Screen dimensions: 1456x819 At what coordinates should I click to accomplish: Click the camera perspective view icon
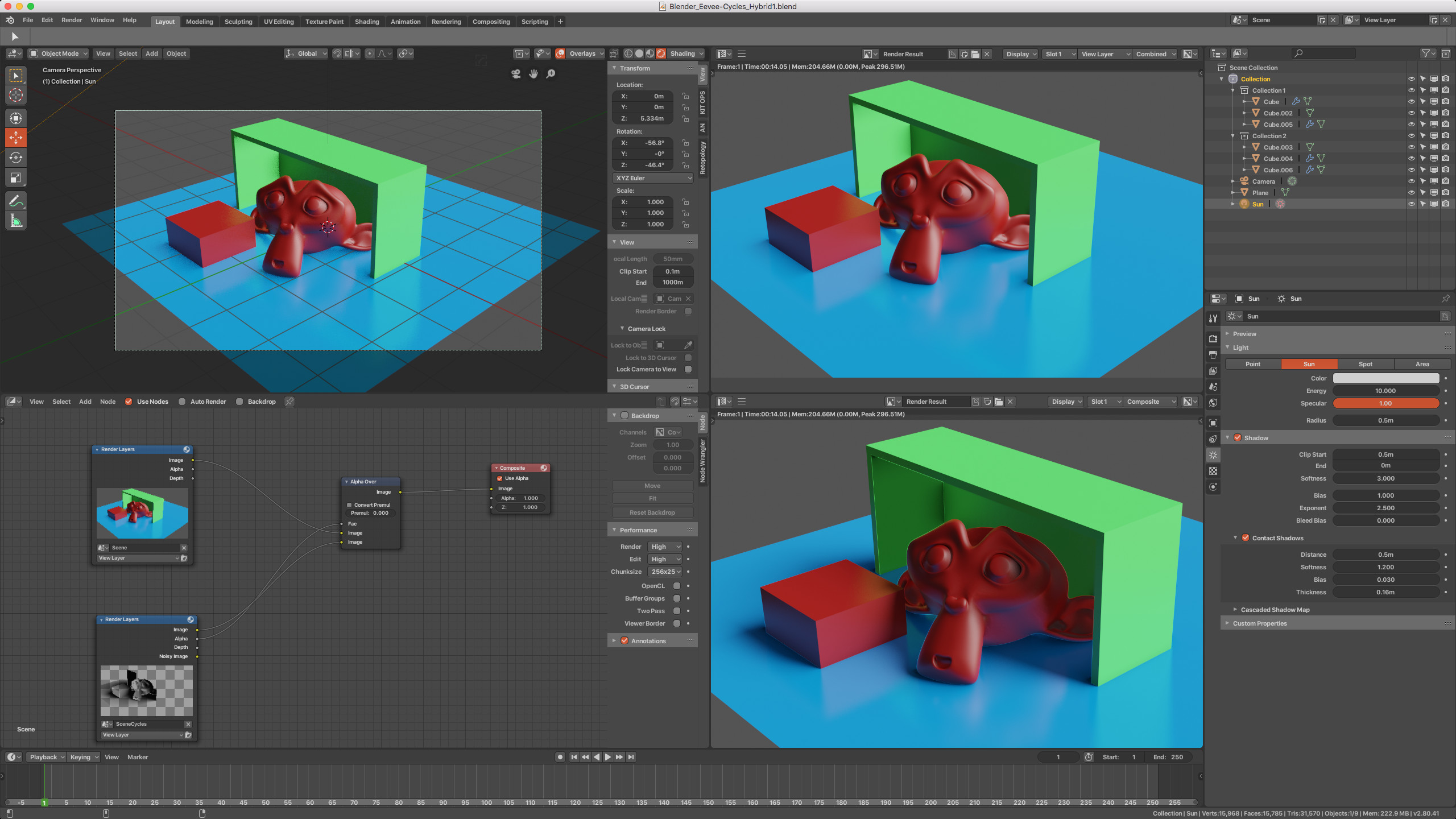coord(516,74)
